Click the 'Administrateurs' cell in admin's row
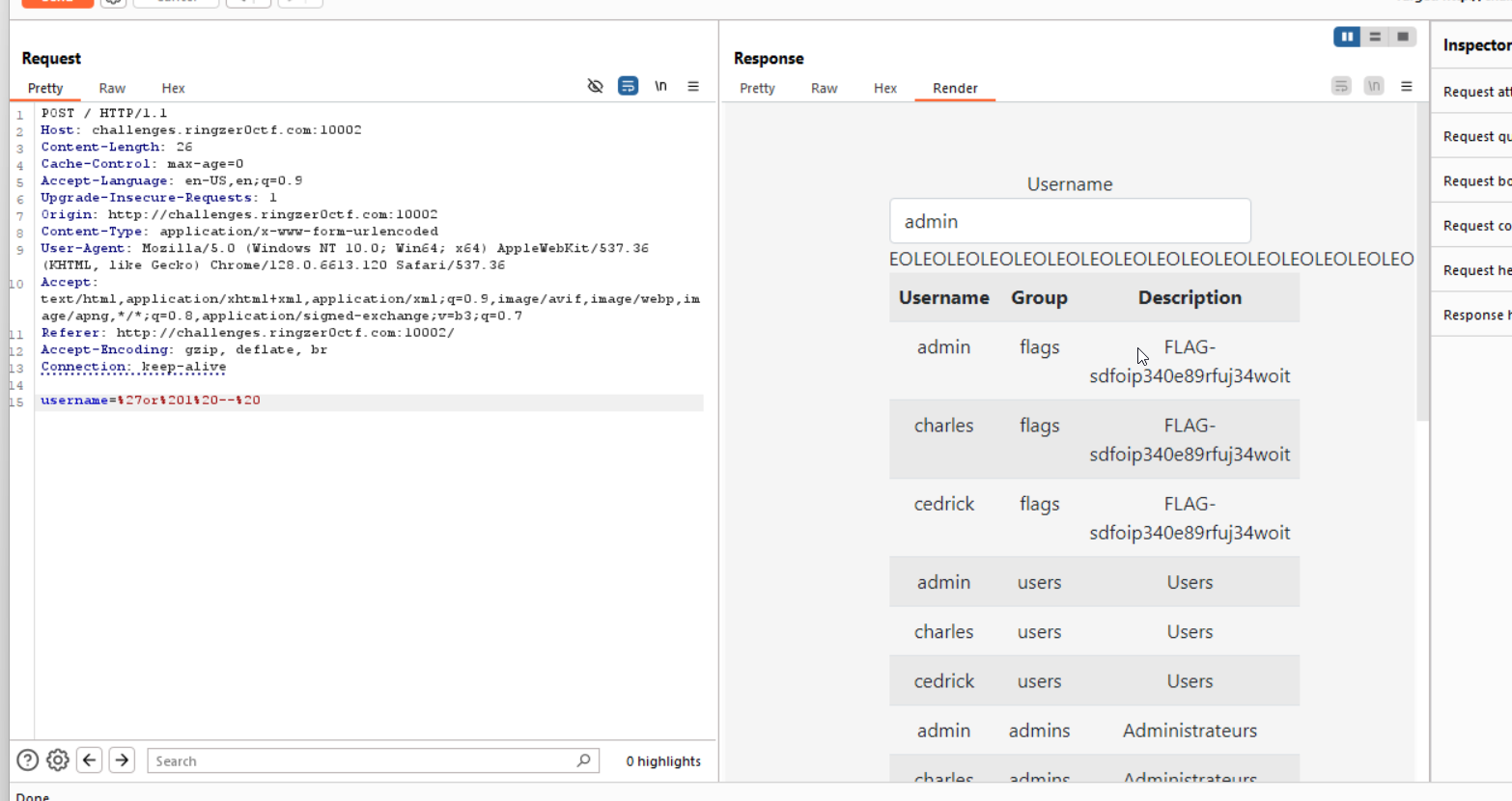Screen dimensions: 1512x801 pos(1190,731)
